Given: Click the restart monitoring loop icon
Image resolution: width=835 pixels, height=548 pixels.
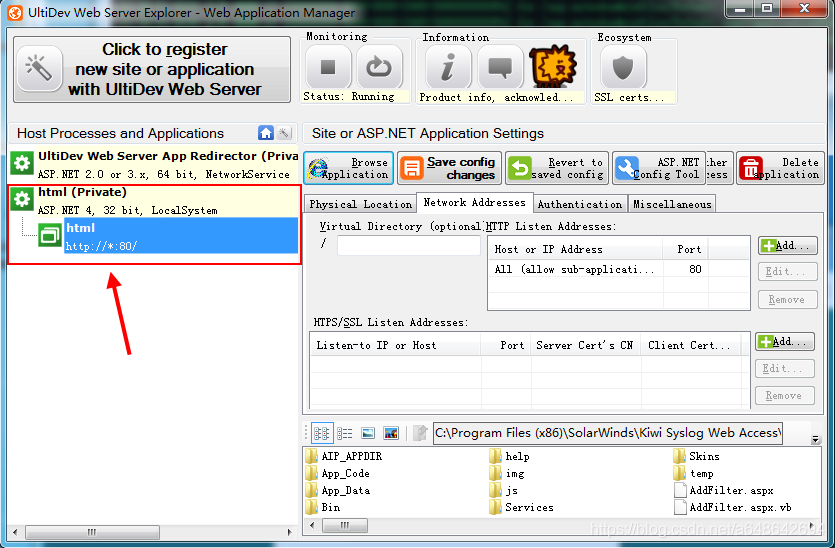Looking at the screenshot, I should pos(379,67).
